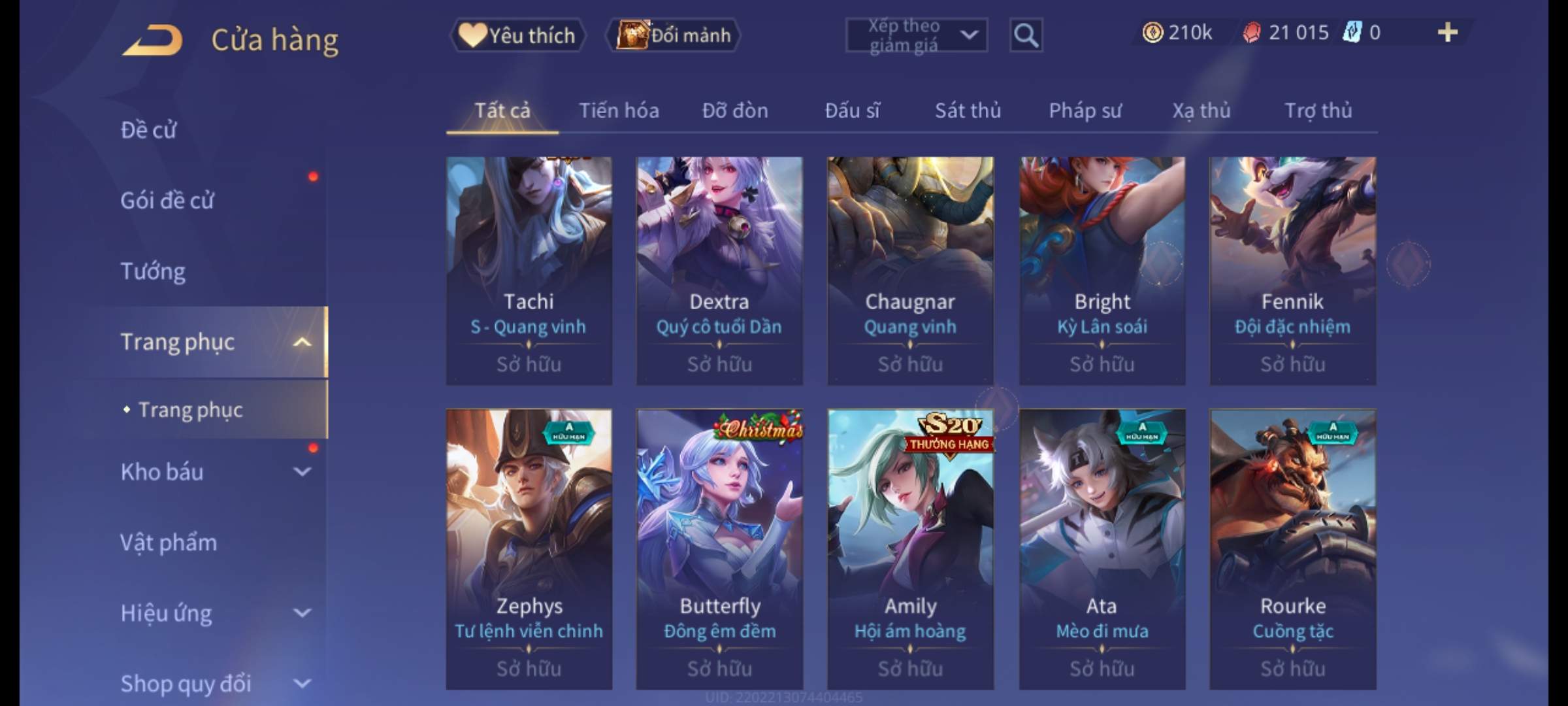The height and width of the screenshot is (706, 1568).
Task: Collapse the Trang phục sidebar section
Action: [302, 342]
